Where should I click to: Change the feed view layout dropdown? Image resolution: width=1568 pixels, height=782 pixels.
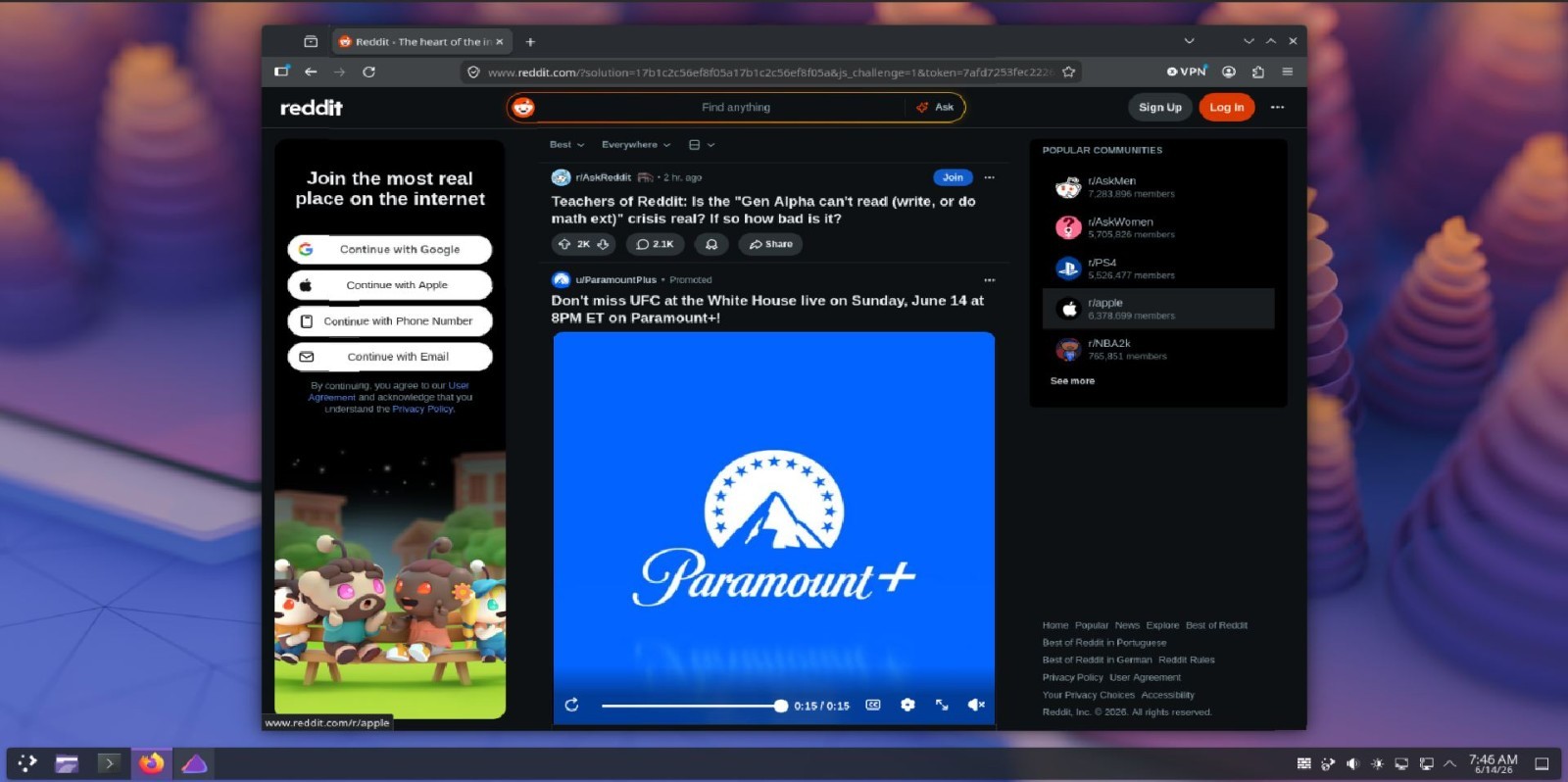tap(702, 145)
